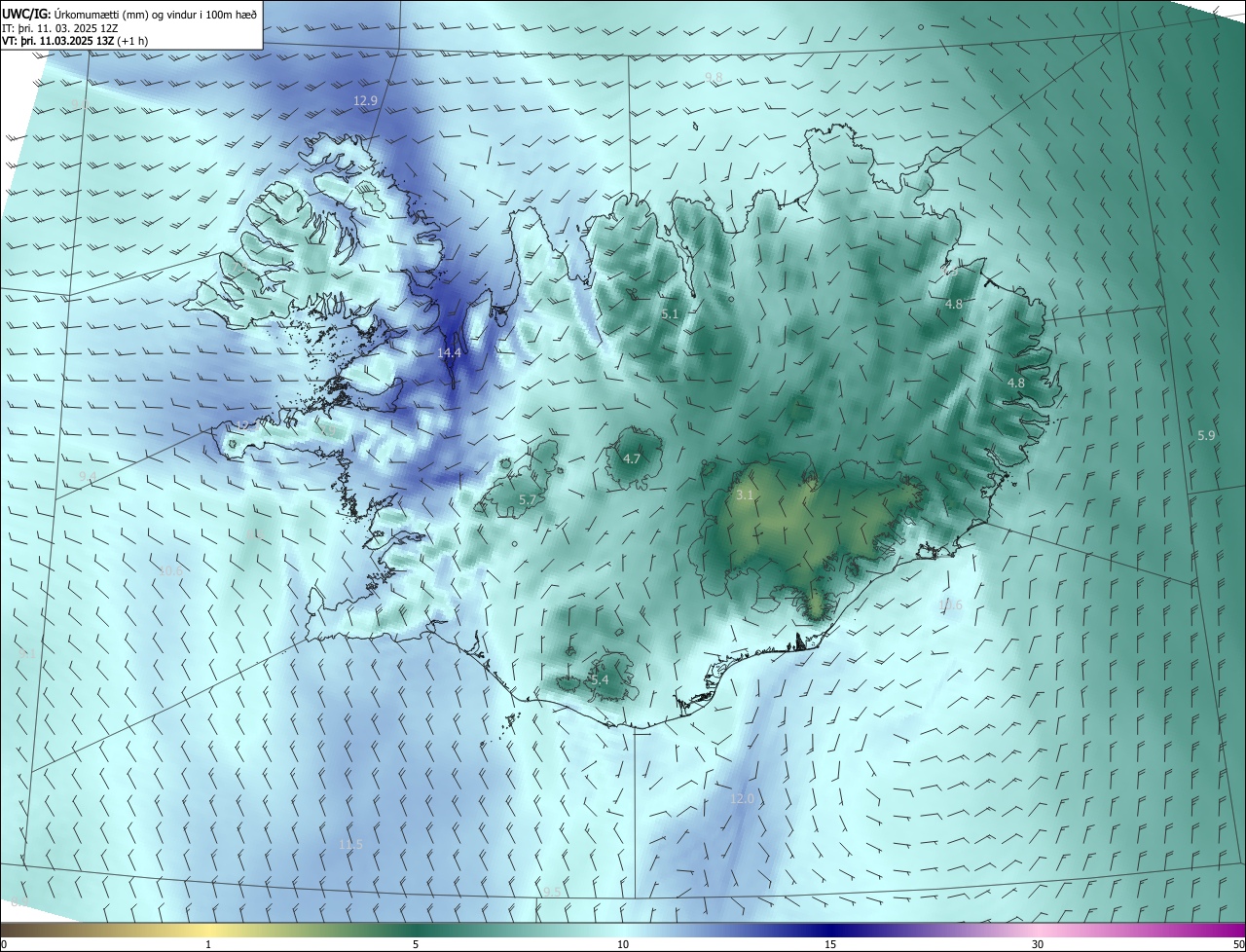Click the faint 11.5 value label
This screenshot has height=952, width=1246.
coord(350,844)
